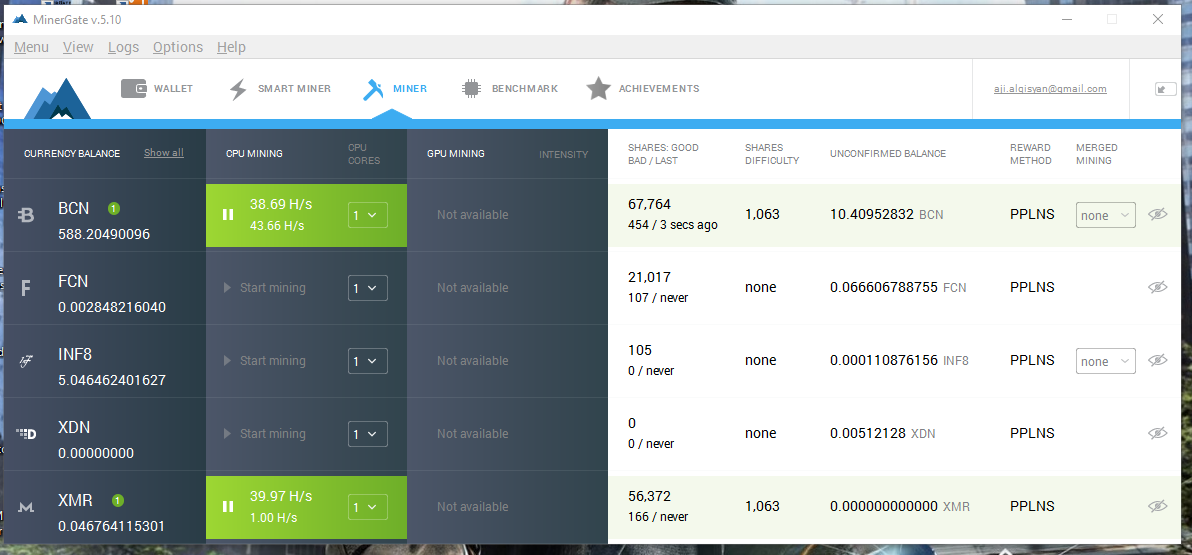Click XDN unconfirmed balance 0.00512128
This screenshot has width=1192, height=555.
click(x=883, y=433)
